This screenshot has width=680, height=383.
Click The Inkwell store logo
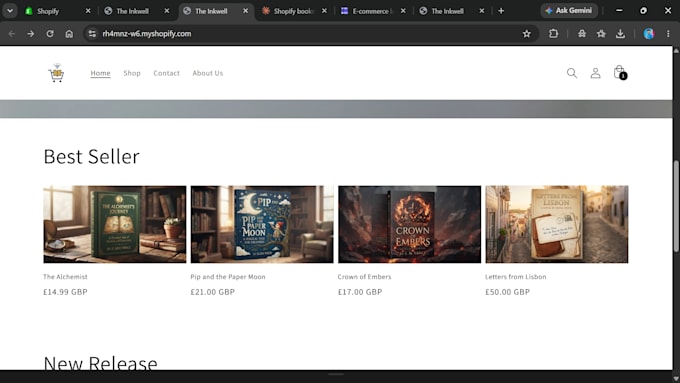[x=56, y=73]
